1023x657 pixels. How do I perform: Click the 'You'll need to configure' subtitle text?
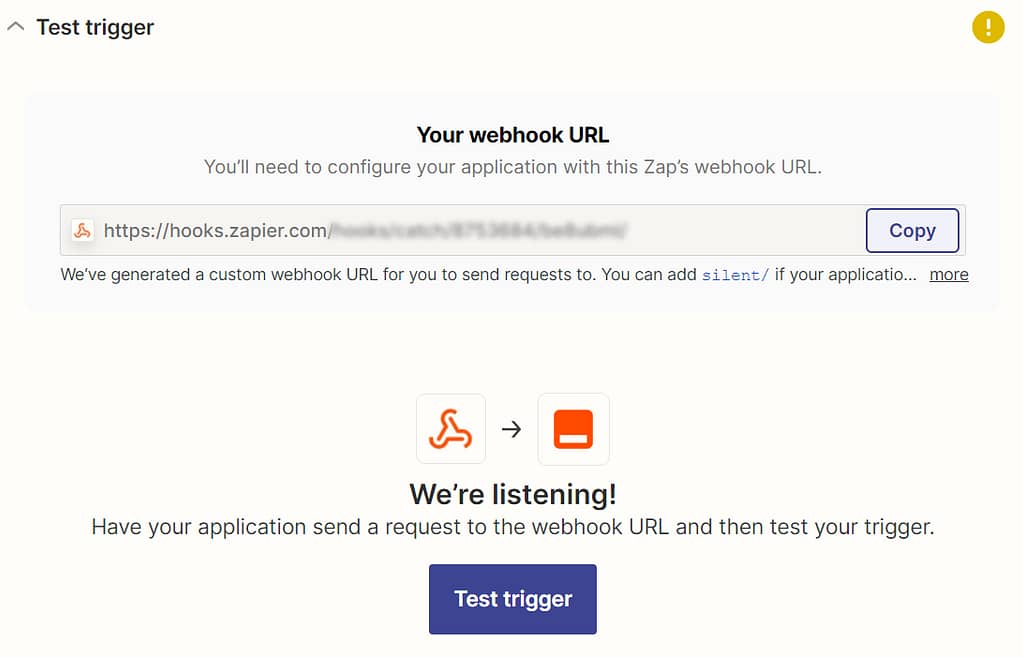(513, 167)
